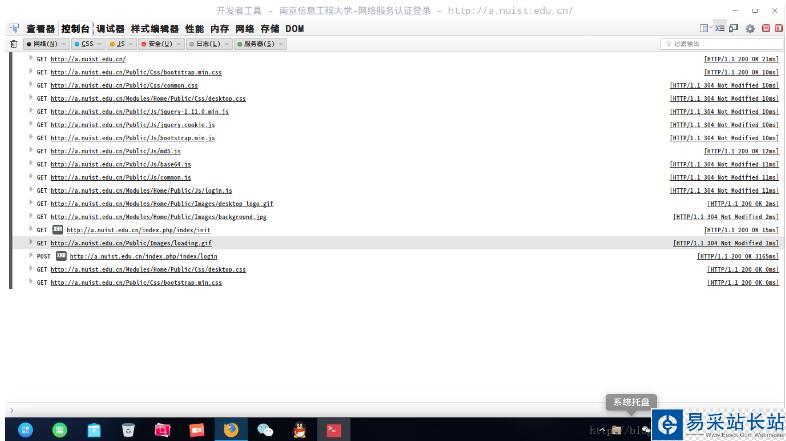This screenshot has height=441, width=786.
Task: Click XHR badge on index/init request
Action: click(x=58, y=230)
